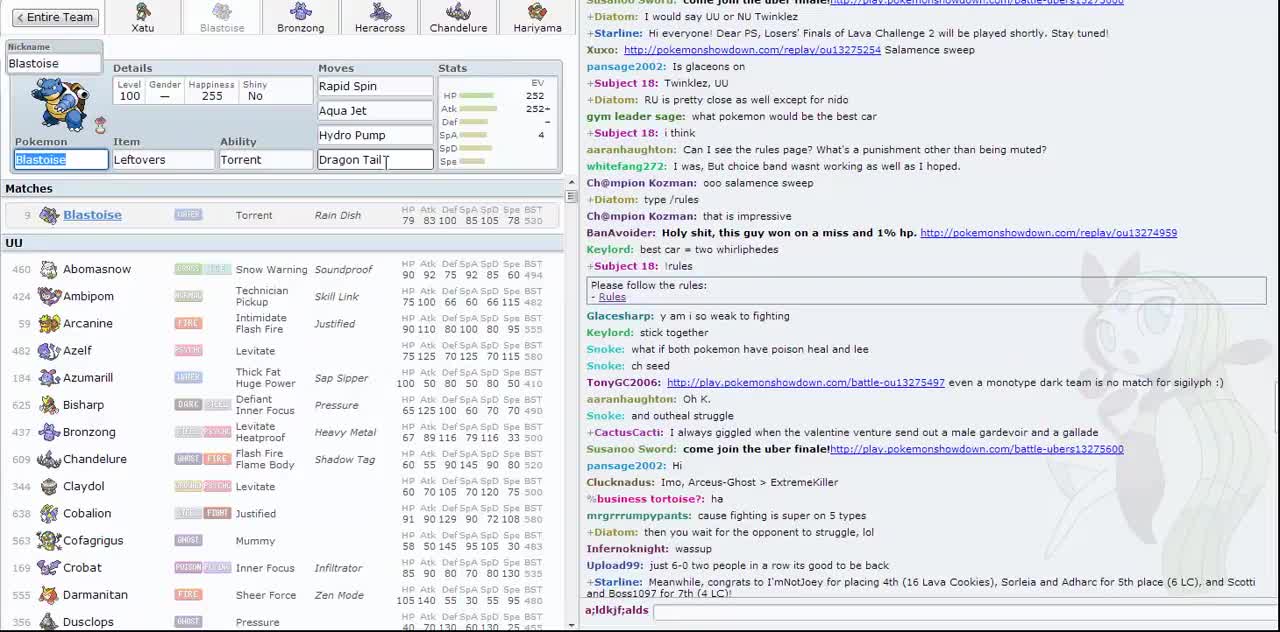
Task: Click the Pokemon list vertical scrollbar
Action: 571,400
